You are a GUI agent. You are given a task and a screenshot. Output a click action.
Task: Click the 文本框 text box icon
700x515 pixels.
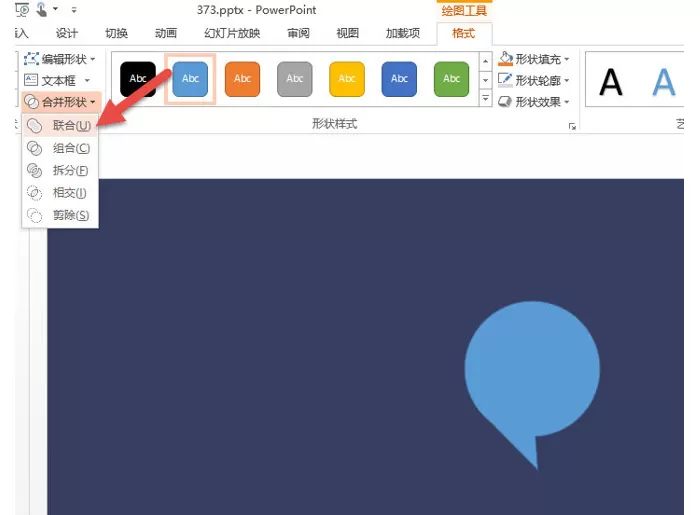point(31,80)
